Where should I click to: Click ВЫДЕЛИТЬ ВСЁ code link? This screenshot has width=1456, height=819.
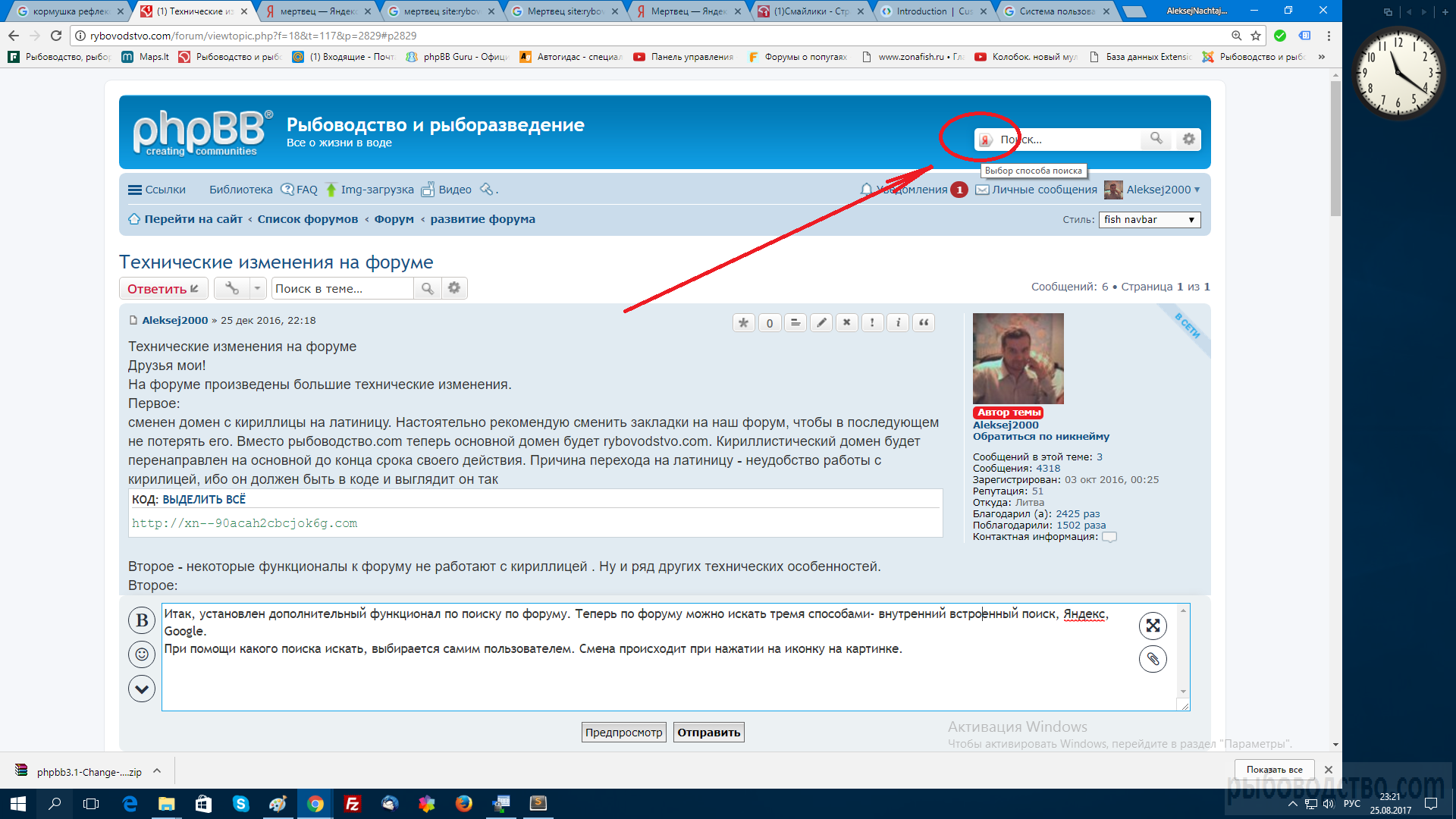pos(204,500)
